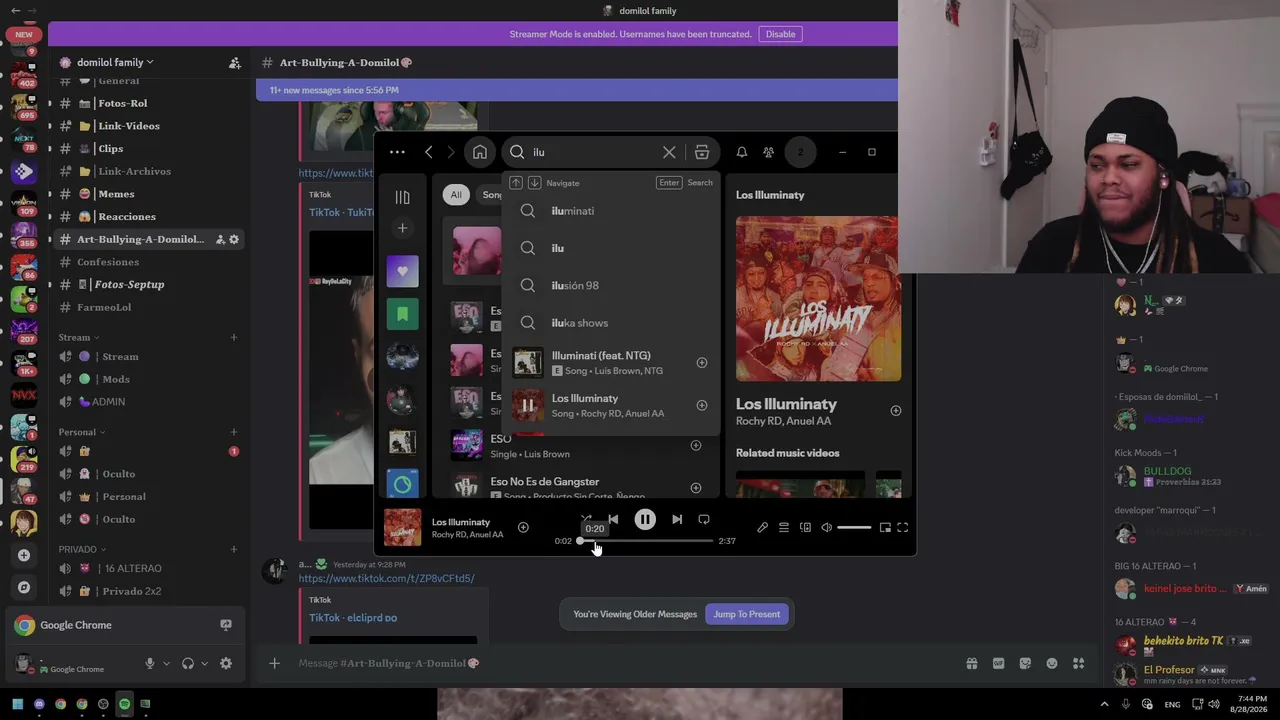The image size is (1280, 720).
Task: Open Spotify notifications bell
Action: 742,152
